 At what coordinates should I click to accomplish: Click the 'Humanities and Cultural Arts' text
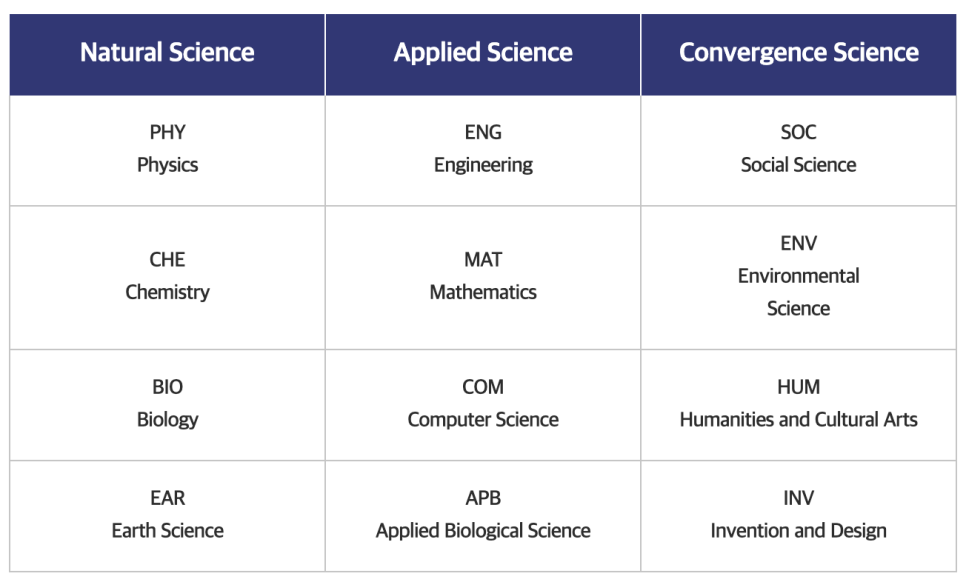(x=798, y=419)
